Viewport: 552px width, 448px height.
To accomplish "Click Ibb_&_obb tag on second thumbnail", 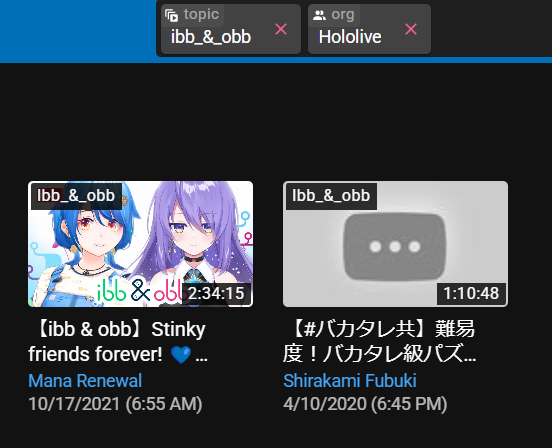I will point(331,196).
